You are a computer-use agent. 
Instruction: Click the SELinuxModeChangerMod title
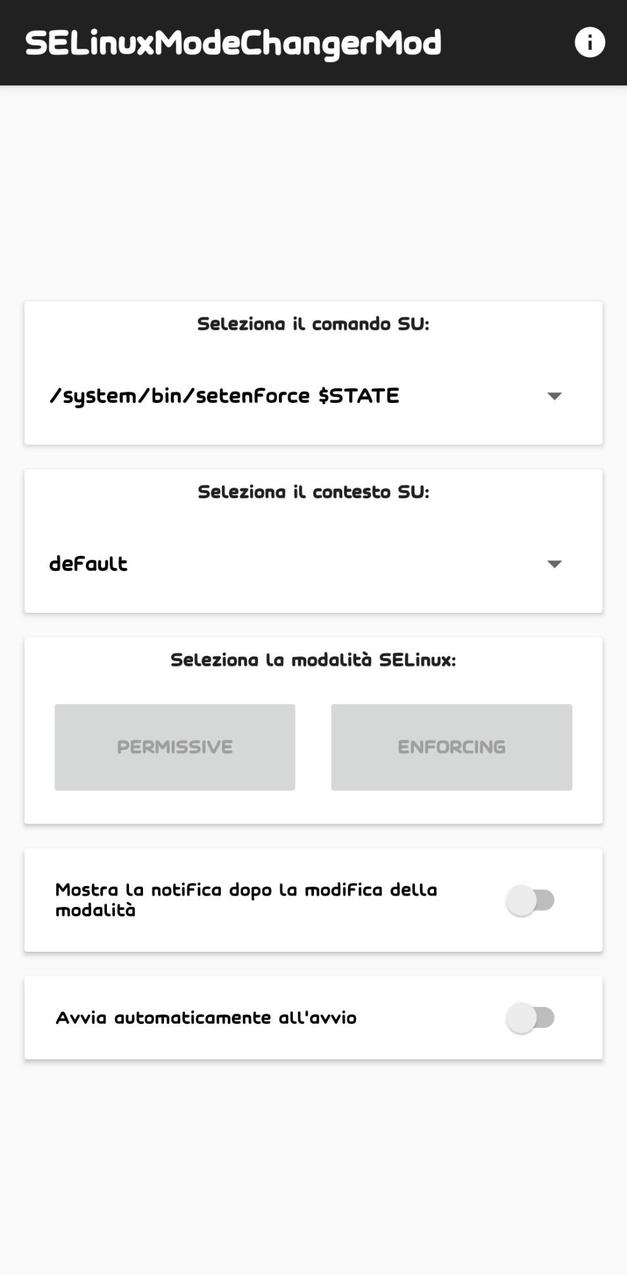pyautogui.click(x=233, y=43)
